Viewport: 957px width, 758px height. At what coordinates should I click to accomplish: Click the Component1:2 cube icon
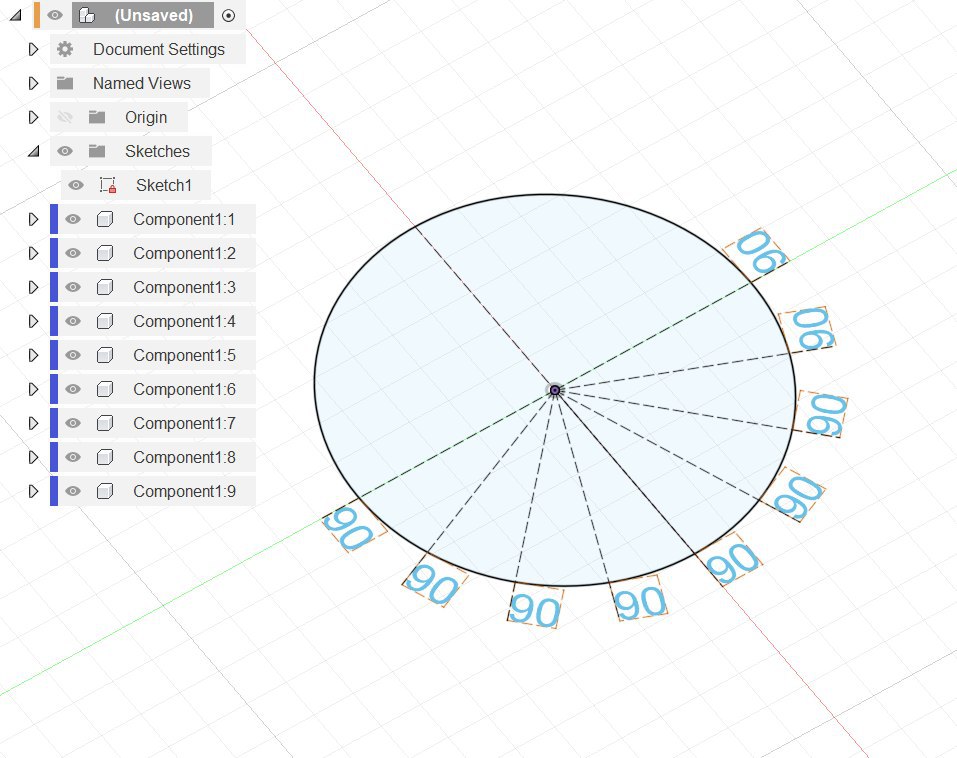pyautogui.click(x=105, y=253)
